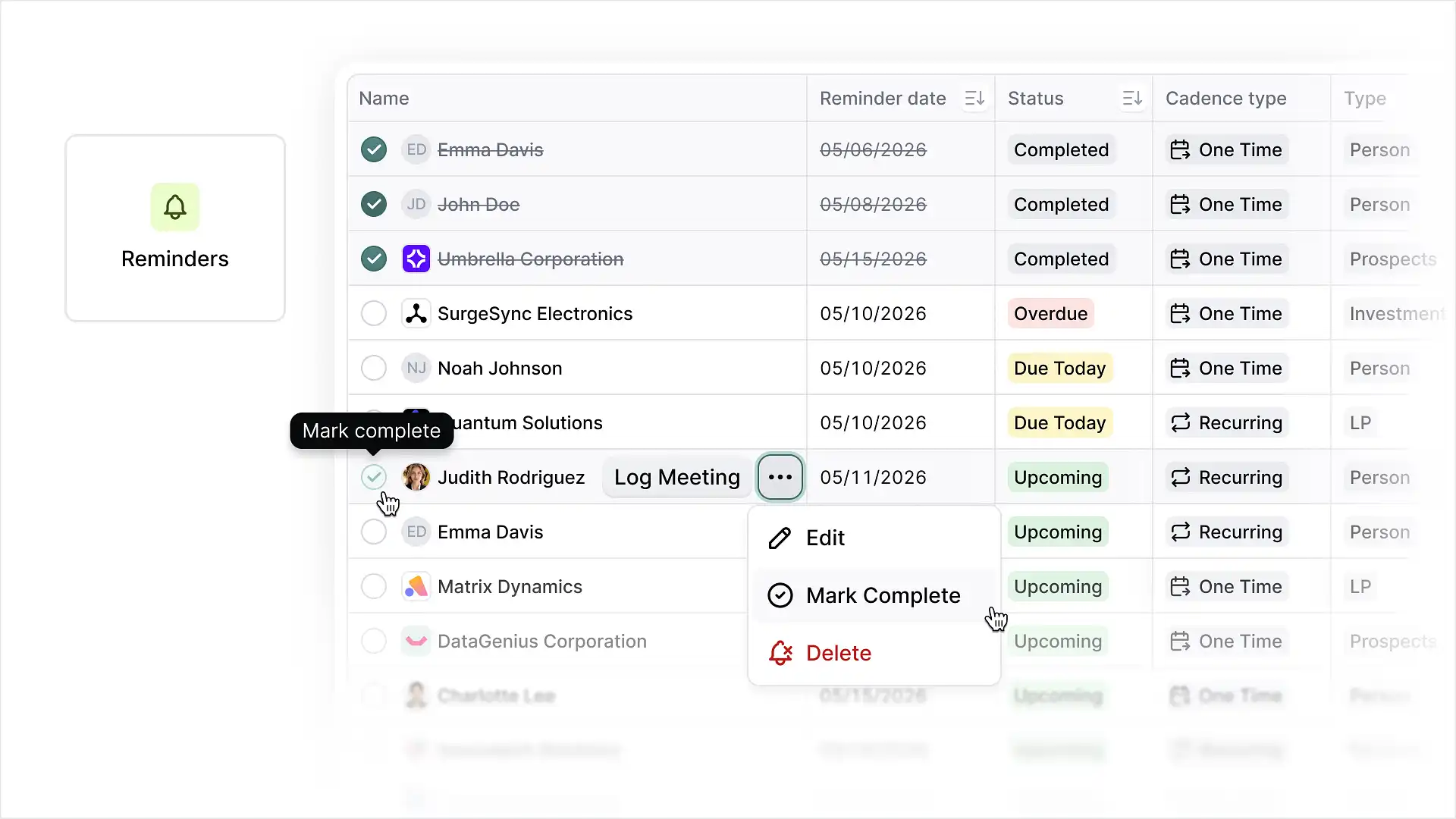Check the upcoming Emma Davis reminder circle
This screenshot has width=1456, height=819.
pos(374,532)
